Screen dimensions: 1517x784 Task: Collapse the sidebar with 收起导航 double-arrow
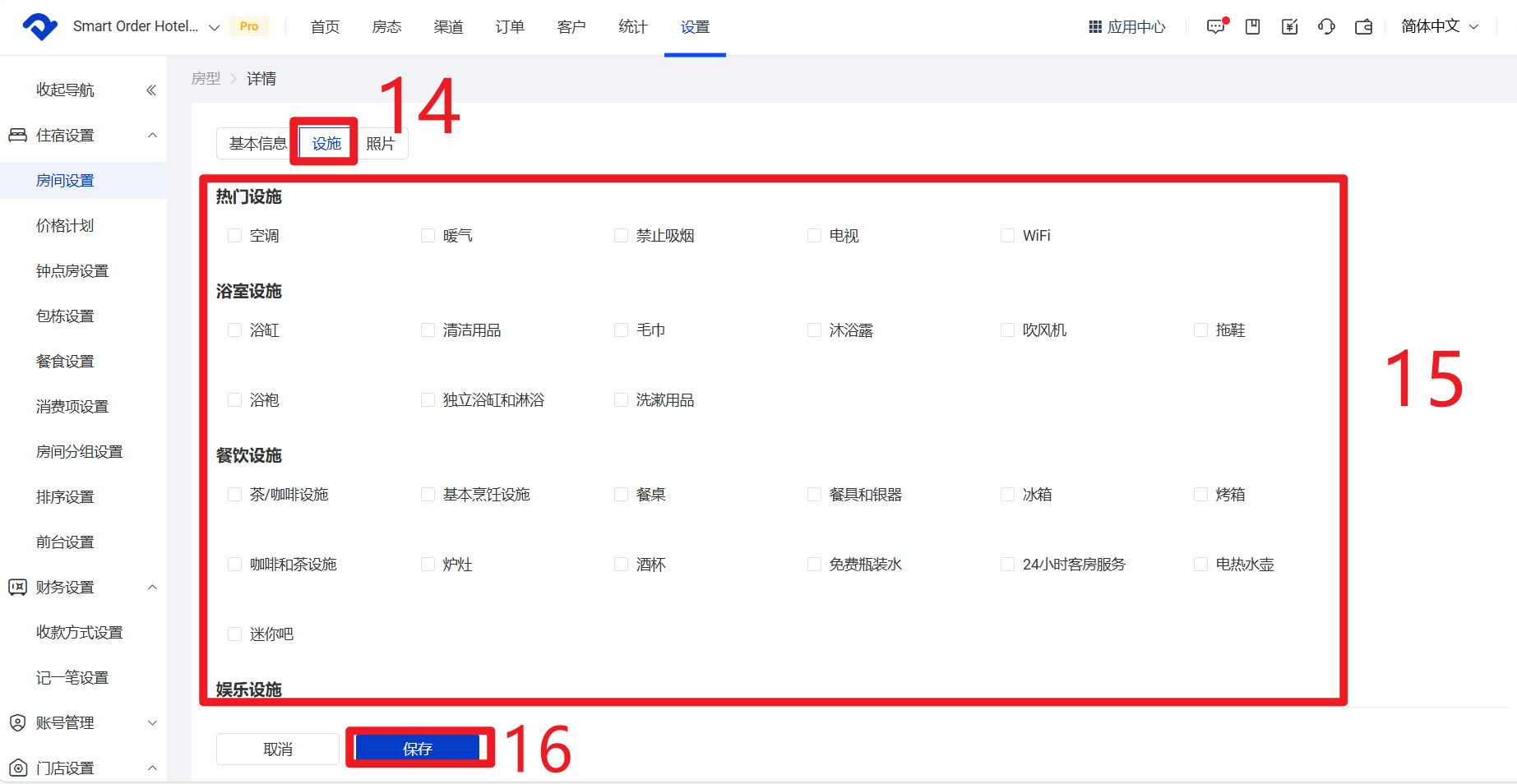[150, 90]
